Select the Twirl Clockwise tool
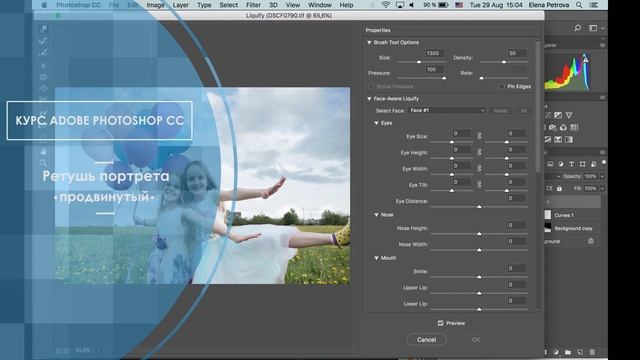640x360 pixels. (43, 65)
